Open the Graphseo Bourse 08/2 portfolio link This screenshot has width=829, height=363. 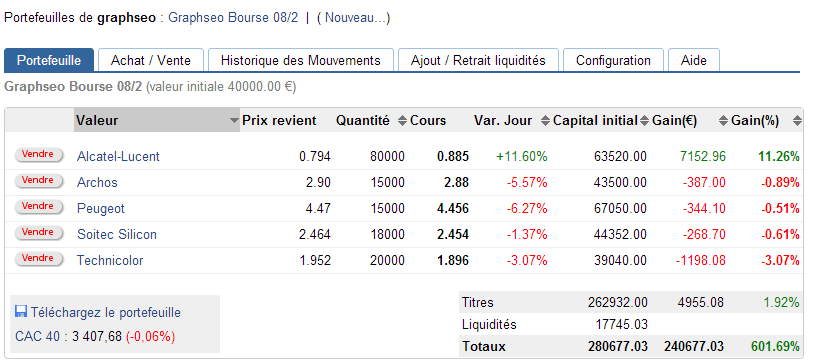pos(233,17)
